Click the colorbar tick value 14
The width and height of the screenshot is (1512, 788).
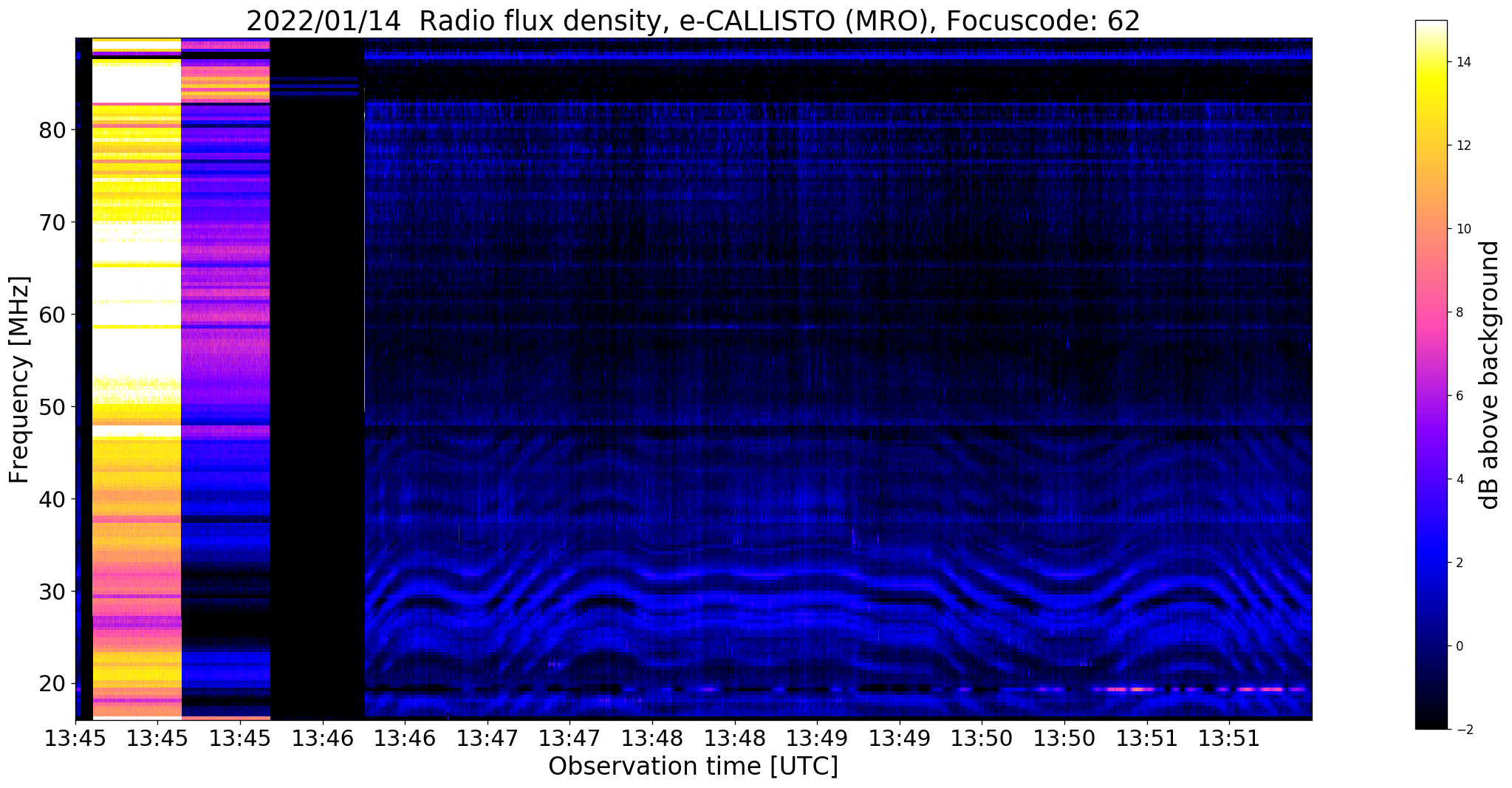1463,62
